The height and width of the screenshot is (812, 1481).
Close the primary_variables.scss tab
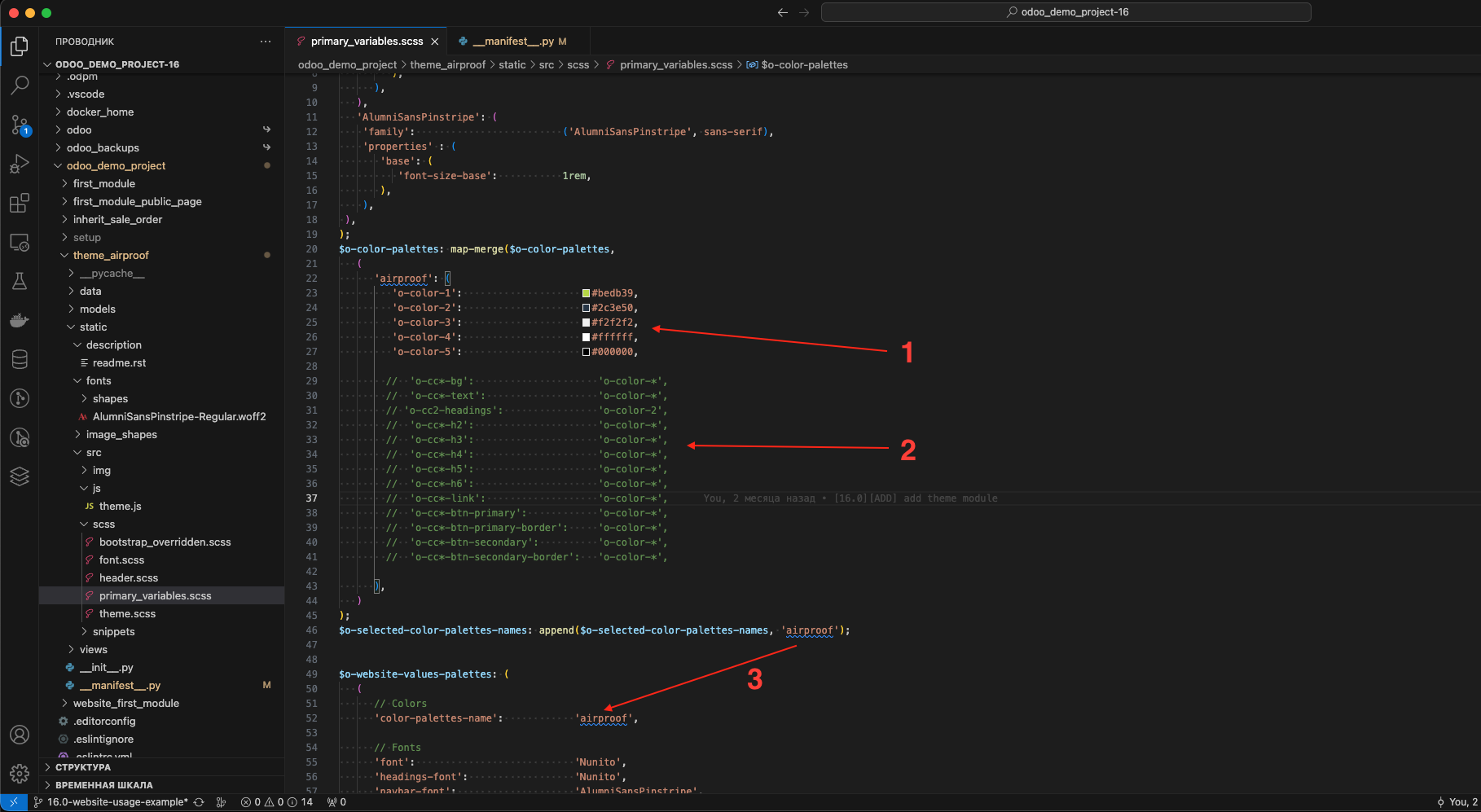[435, 42]
